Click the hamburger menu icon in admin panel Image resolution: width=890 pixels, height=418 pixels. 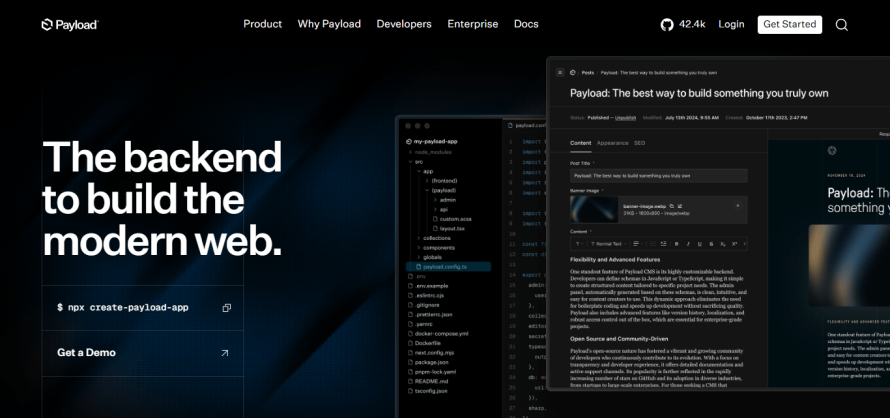tap(560, 72)
